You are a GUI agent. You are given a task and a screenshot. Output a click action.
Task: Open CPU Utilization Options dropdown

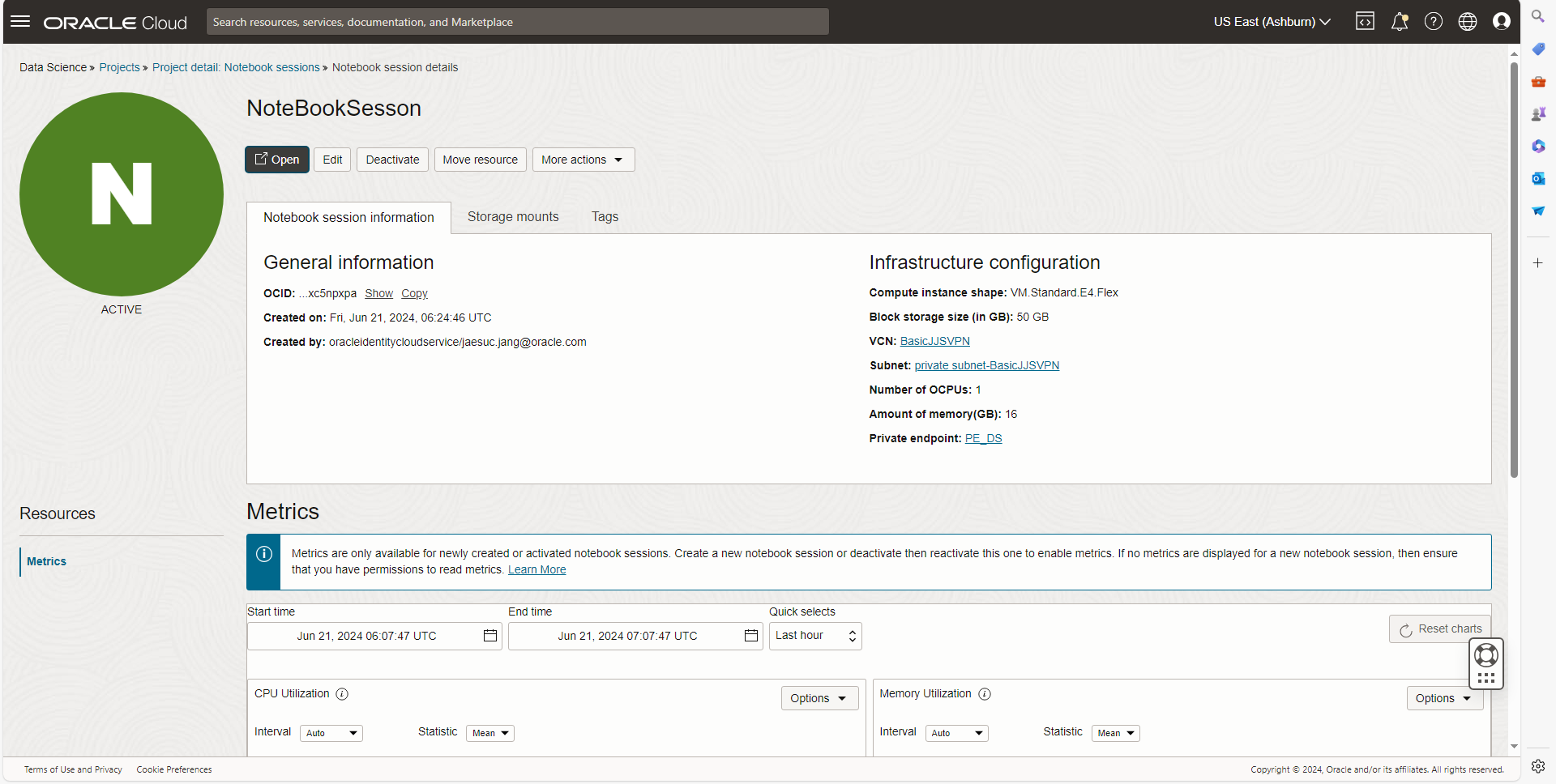(x=819, y=698)
